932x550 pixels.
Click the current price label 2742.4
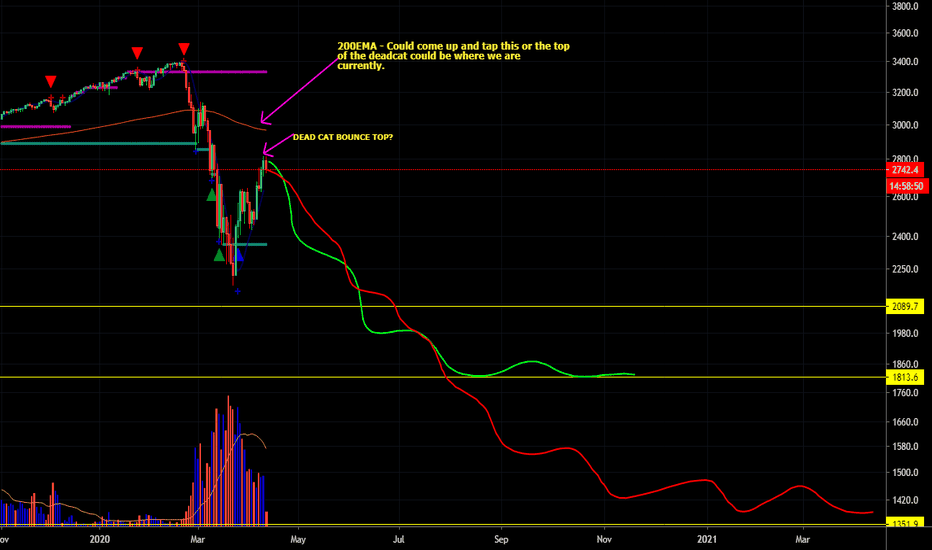pyautogui.click(x=905, y=170)
